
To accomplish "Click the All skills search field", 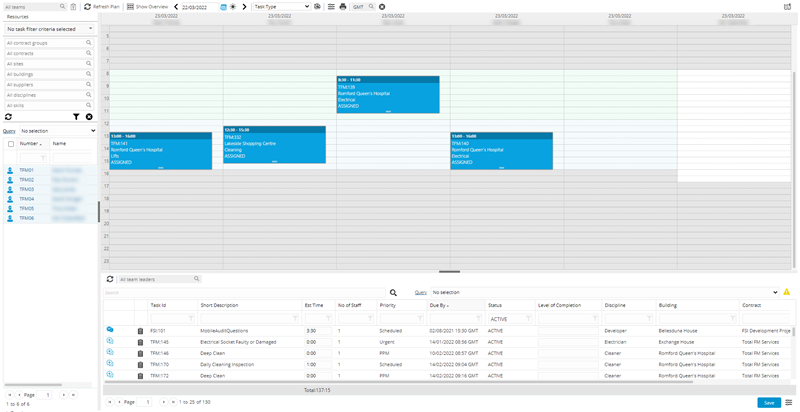I will coord(44,105).
